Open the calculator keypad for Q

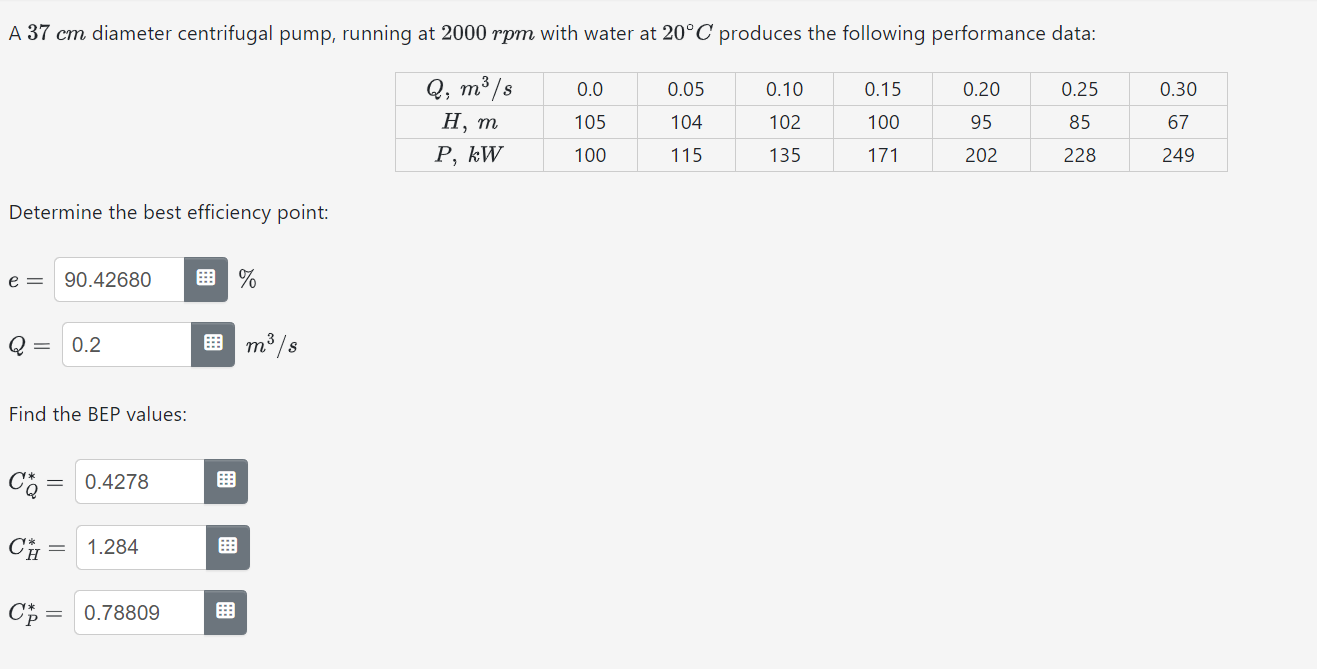coord(212,344)
